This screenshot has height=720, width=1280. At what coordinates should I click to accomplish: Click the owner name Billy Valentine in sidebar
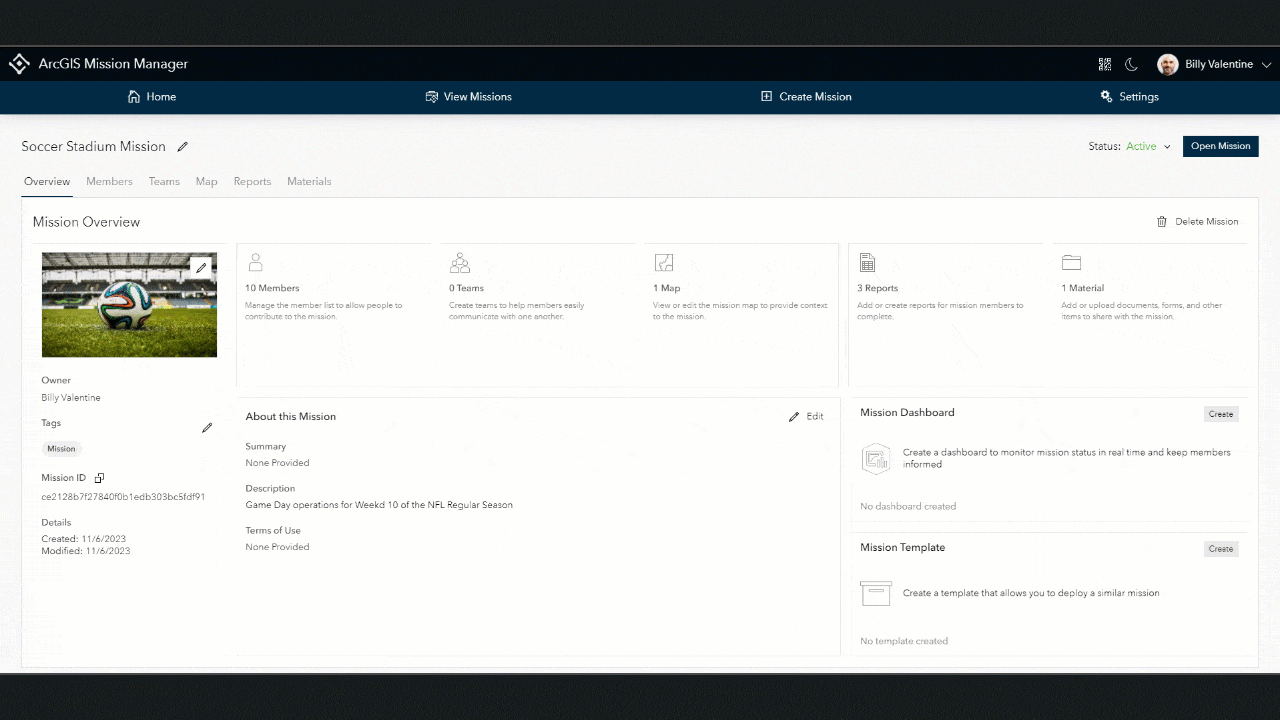[71, 398]
